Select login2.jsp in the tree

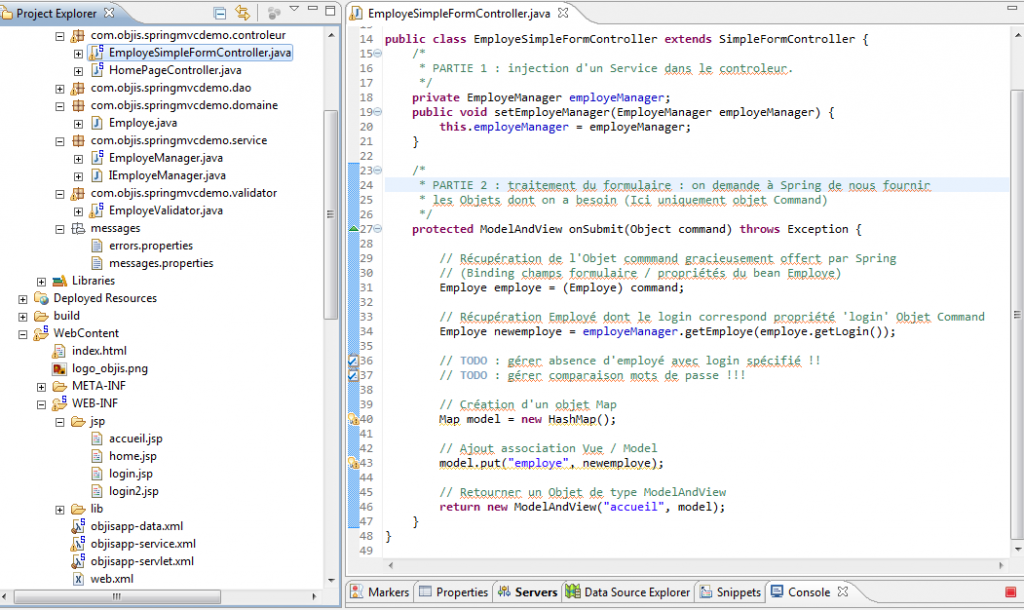pos(134,491)
